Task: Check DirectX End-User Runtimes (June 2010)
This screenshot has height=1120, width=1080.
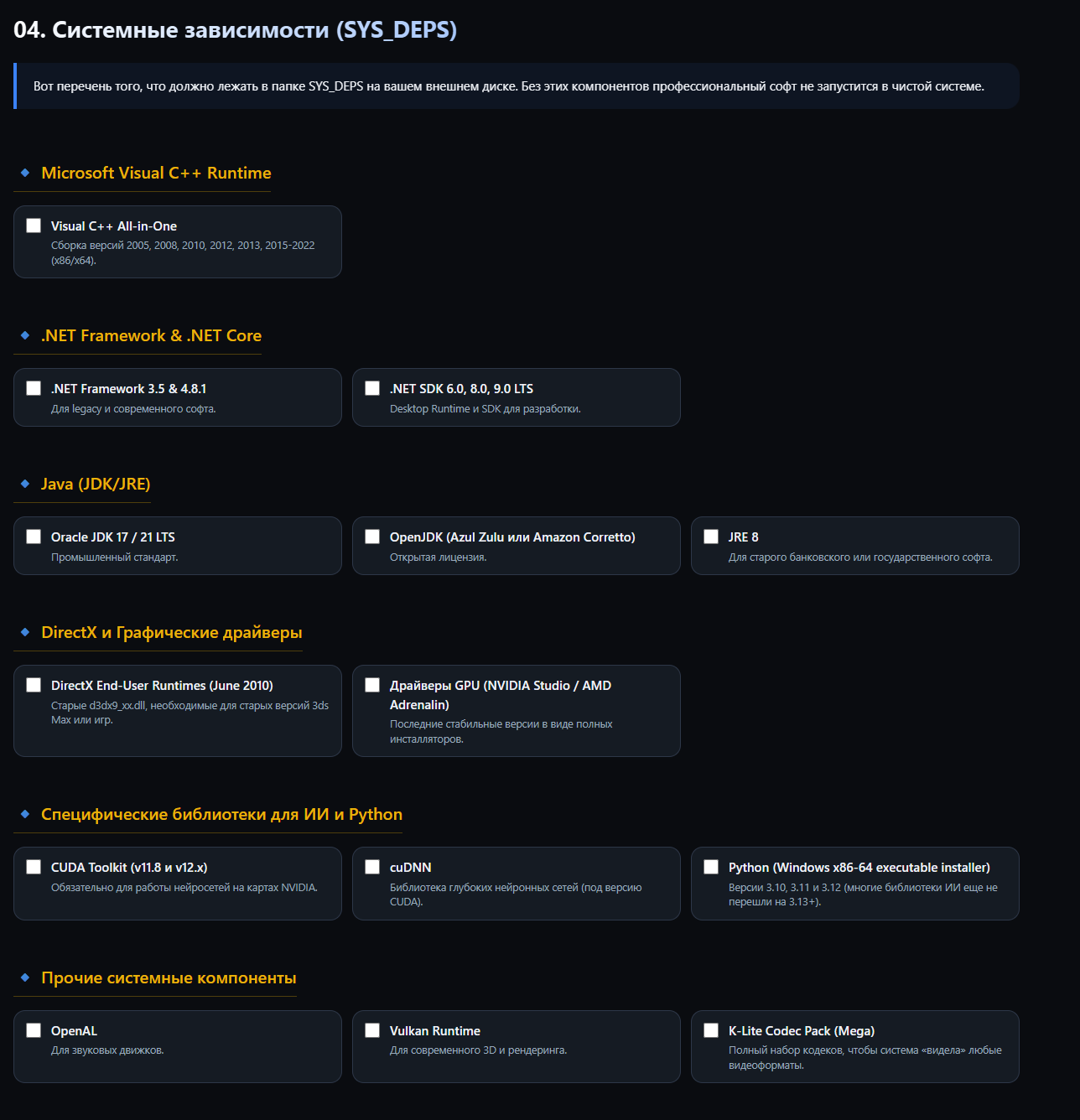Action: (34, 685)
